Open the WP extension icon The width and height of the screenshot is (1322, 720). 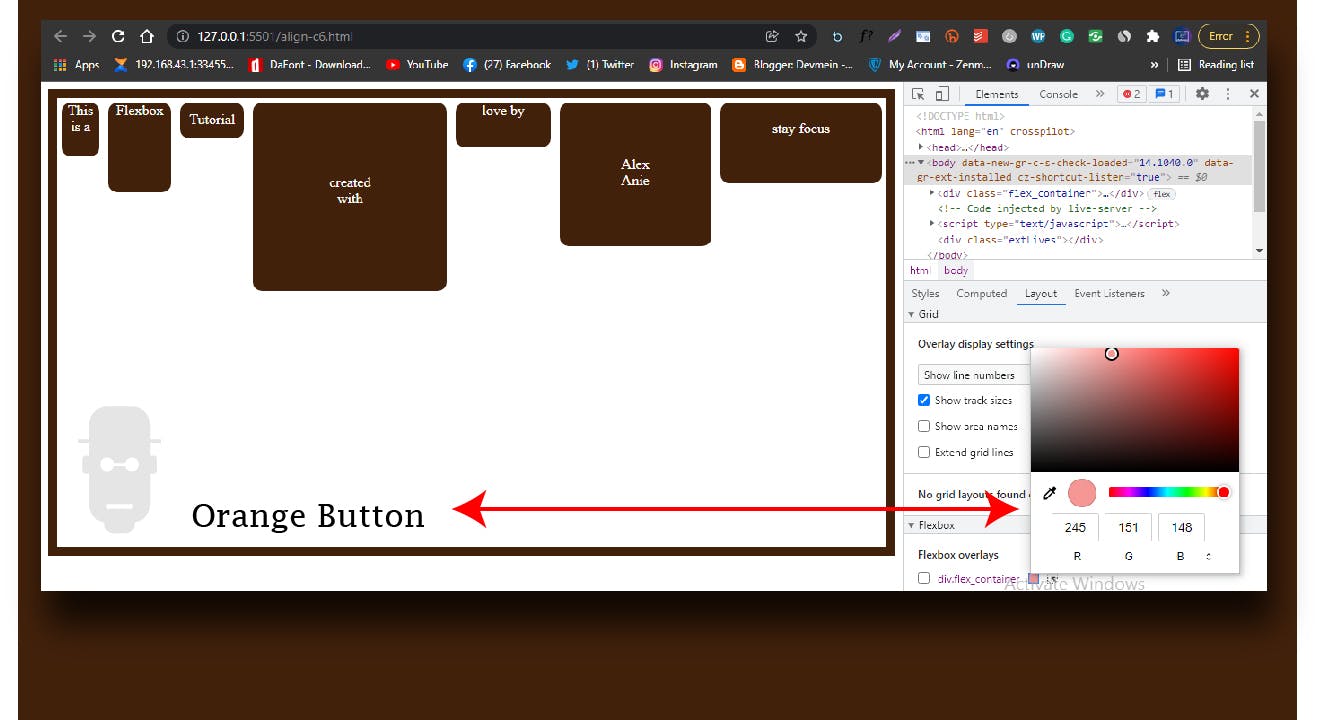coord(1038,36)
